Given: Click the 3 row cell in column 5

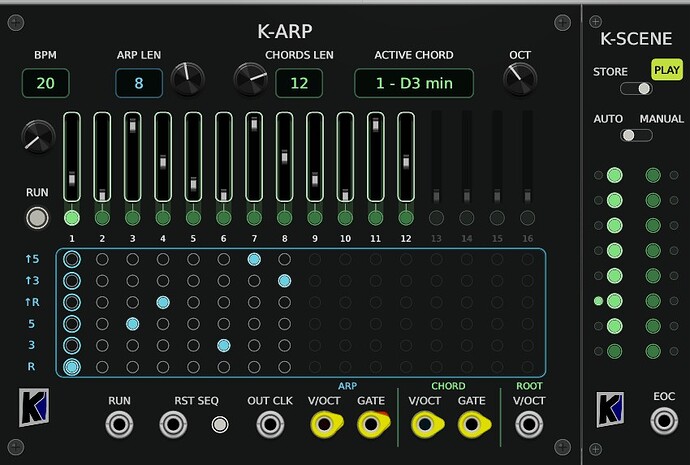Looking at the screenshot, I should tap(193, 345).
